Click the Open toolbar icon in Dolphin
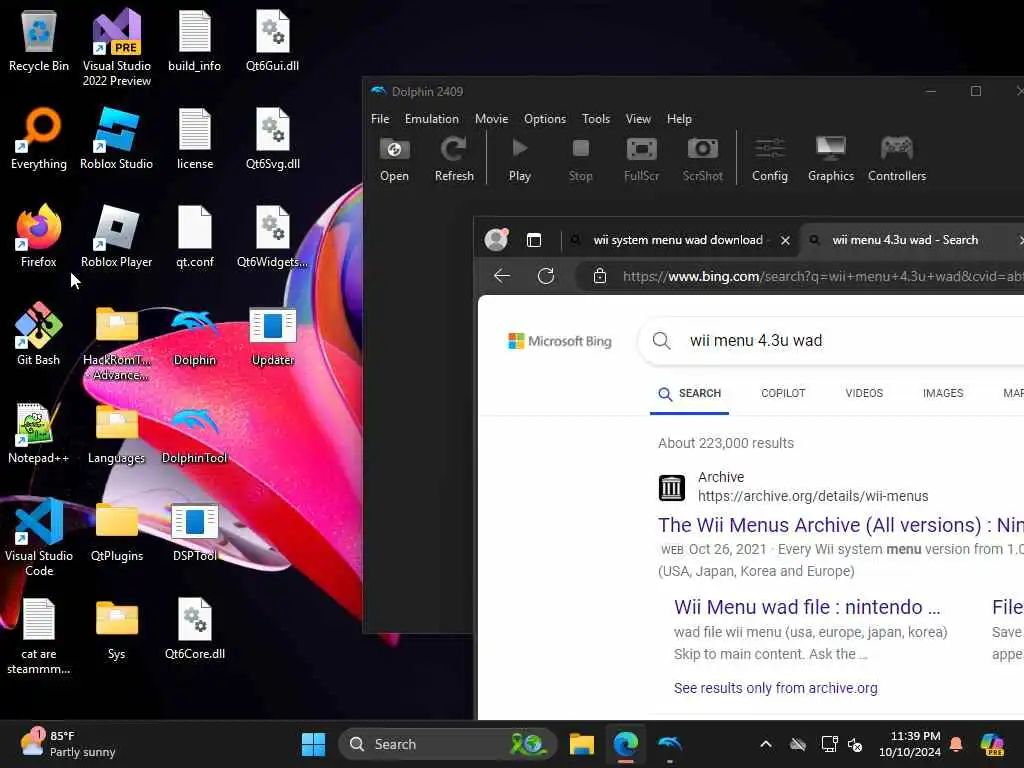 (x=394, y=159)
